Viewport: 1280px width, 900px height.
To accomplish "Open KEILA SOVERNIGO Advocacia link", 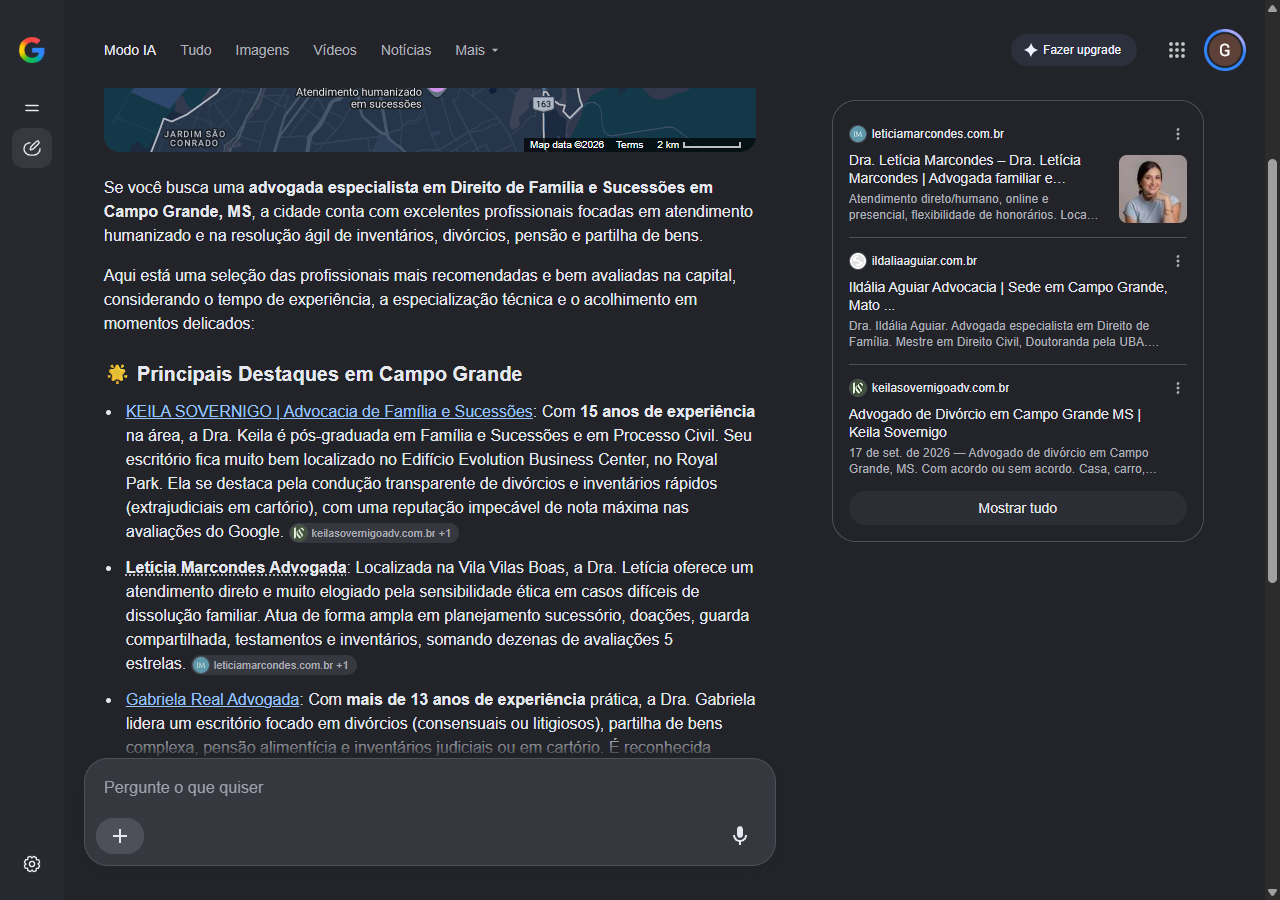I will [329, 411].
